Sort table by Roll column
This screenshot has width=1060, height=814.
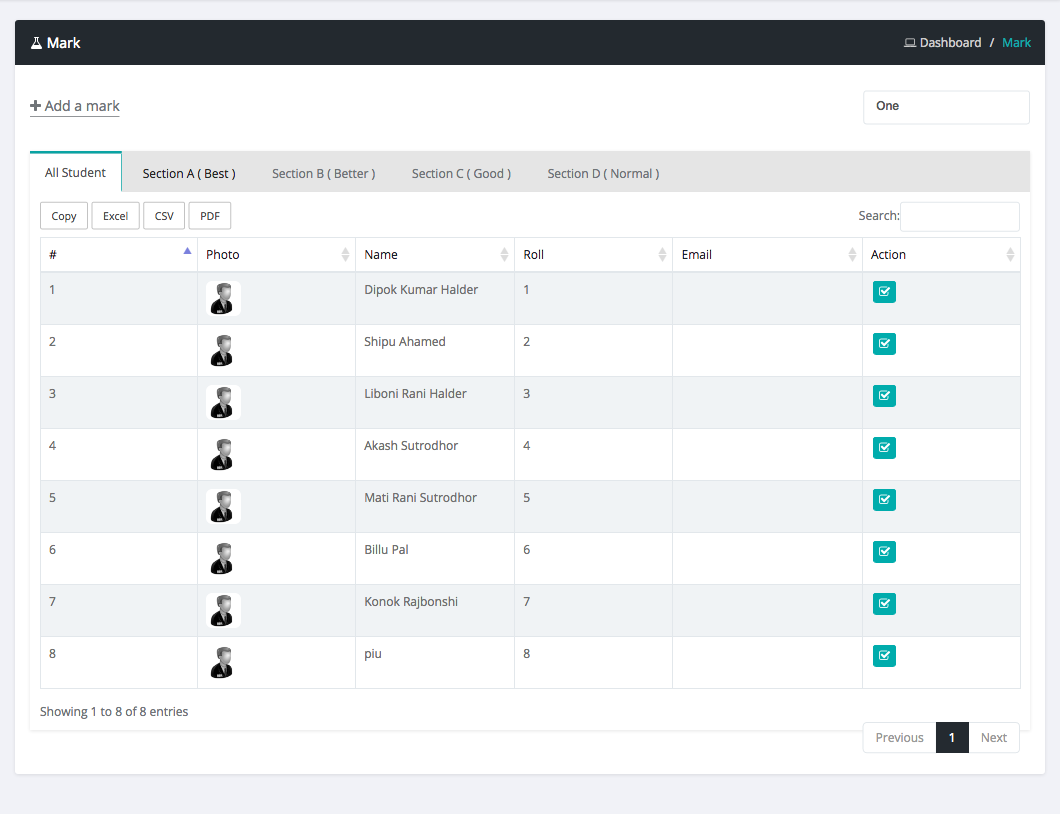tap(592, 255)
